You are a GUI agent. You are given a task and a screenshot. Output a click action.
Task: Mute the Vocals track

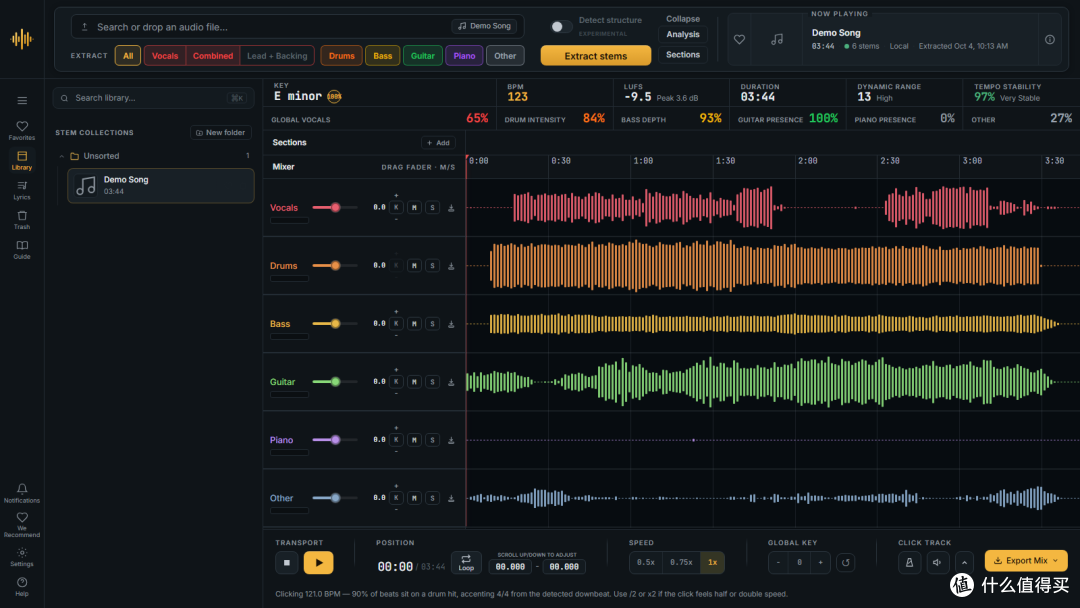coord(414,207)
